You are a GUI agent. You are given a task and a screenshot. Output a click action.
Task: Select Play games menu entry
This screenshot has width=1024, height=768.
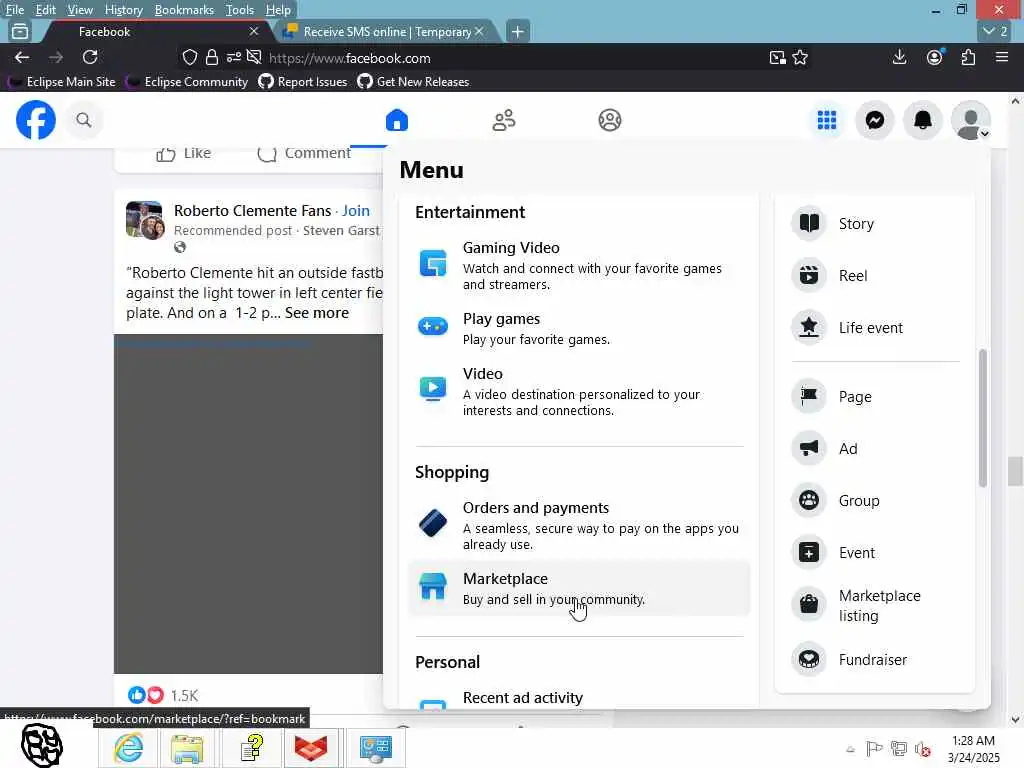click(x=579, y=328)
